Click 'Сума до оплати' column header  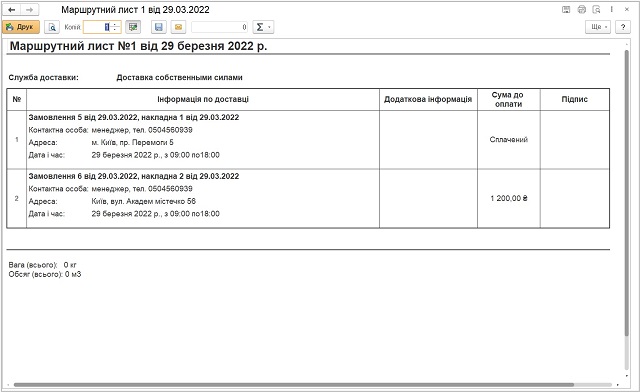click(x=509, y=99)
